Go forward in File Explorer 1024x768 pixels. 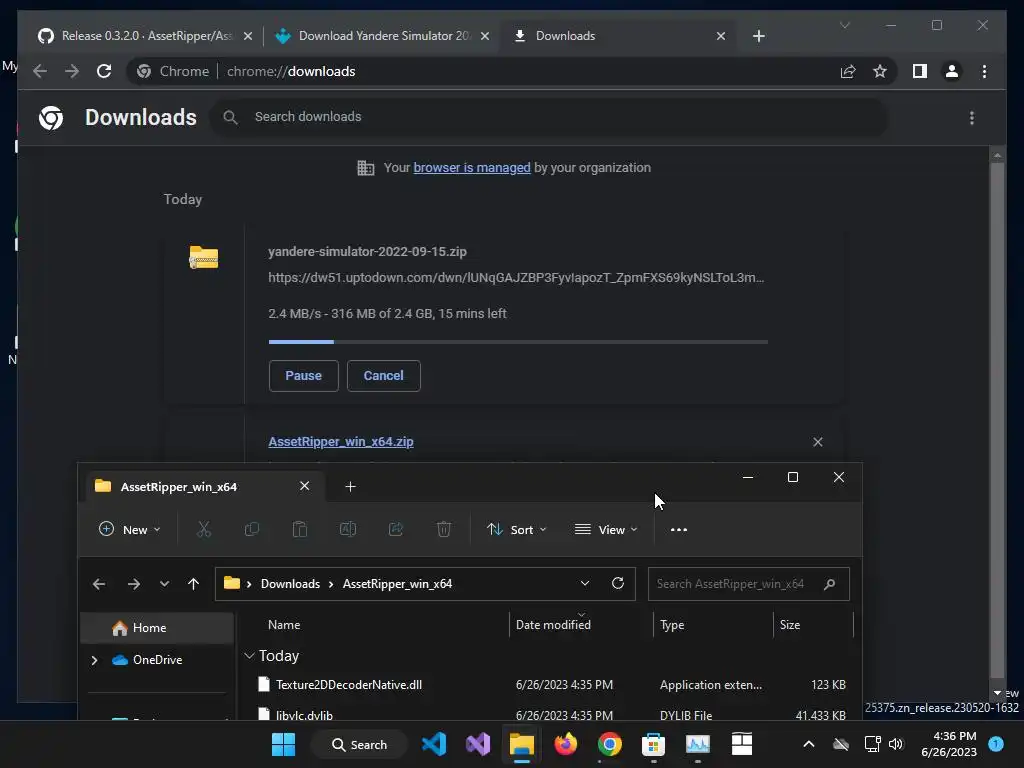134,584
